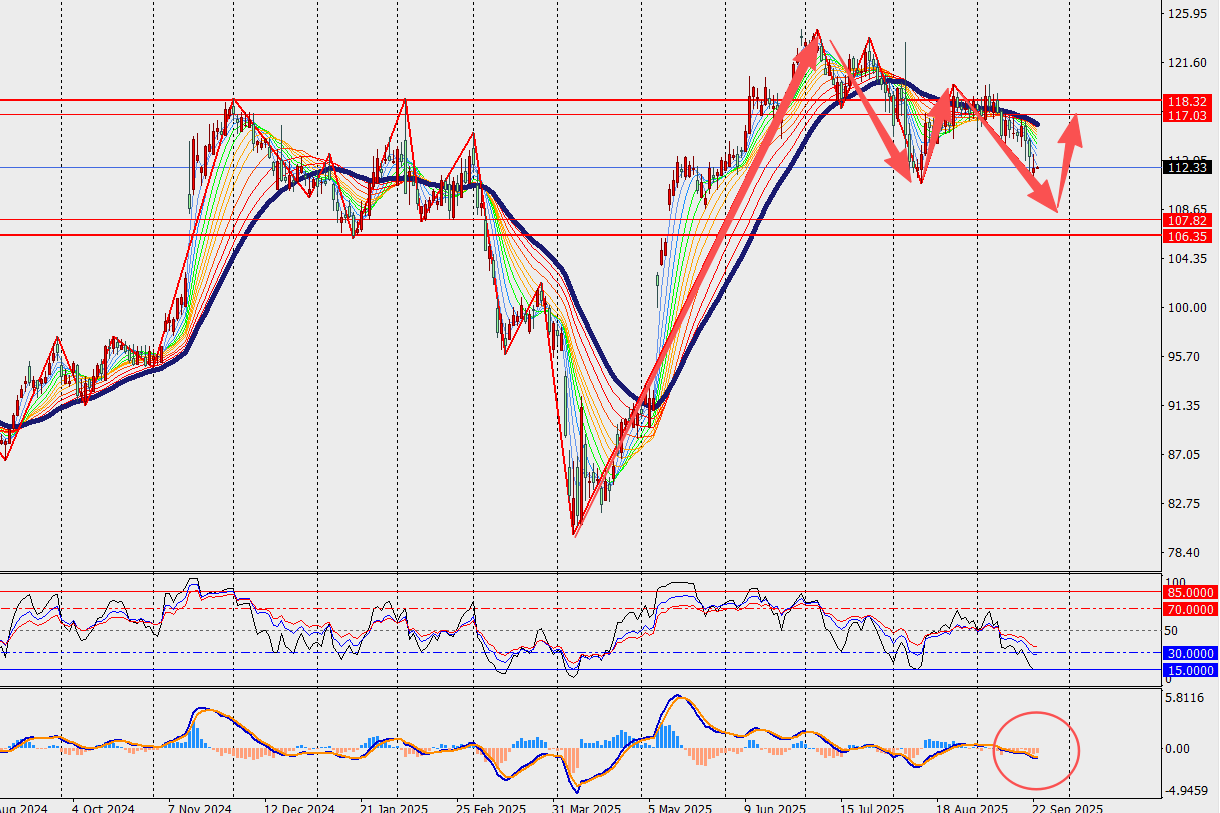
Task: Select the 22 Sep 2025 date label
Action: coord(1069,806)
